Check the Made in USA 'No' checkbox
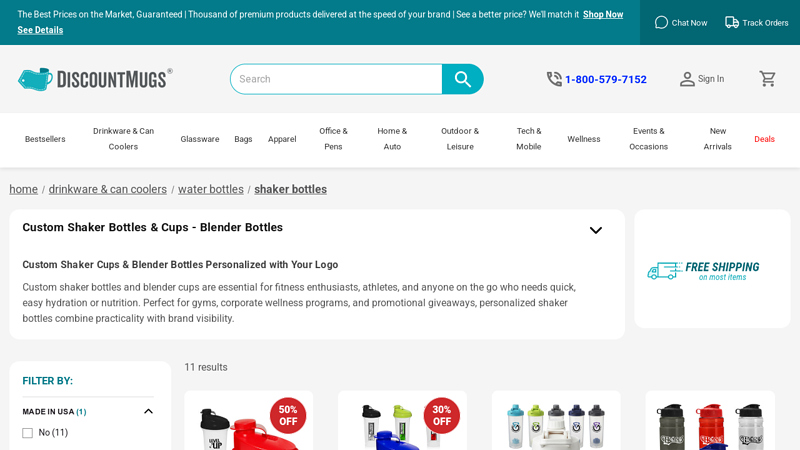Image resolution: width=800 pixels, height=450 pixels. point(28,433)
